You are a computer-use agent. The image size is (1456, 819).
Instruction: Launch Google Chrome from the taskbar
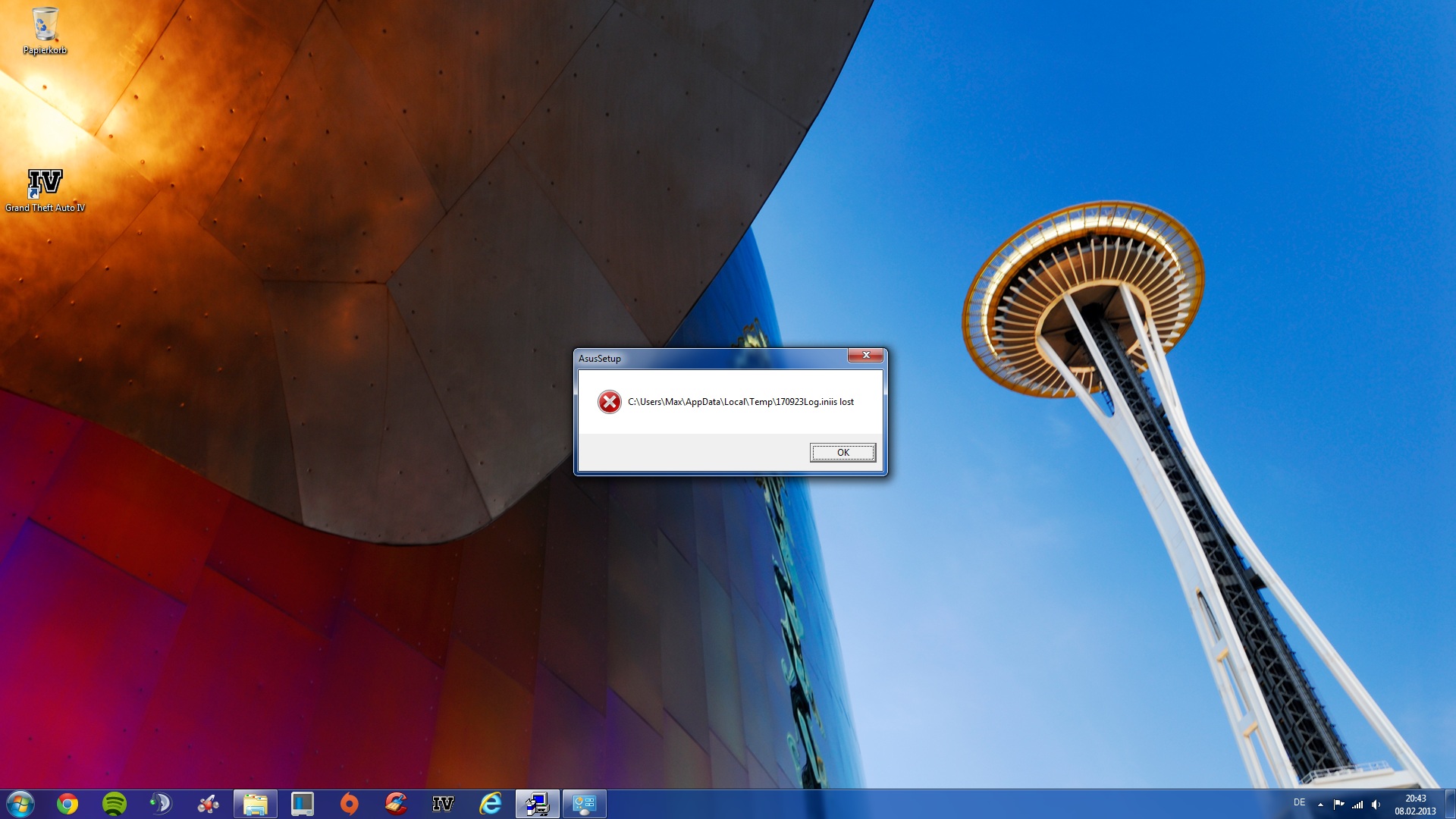point(67,804)
